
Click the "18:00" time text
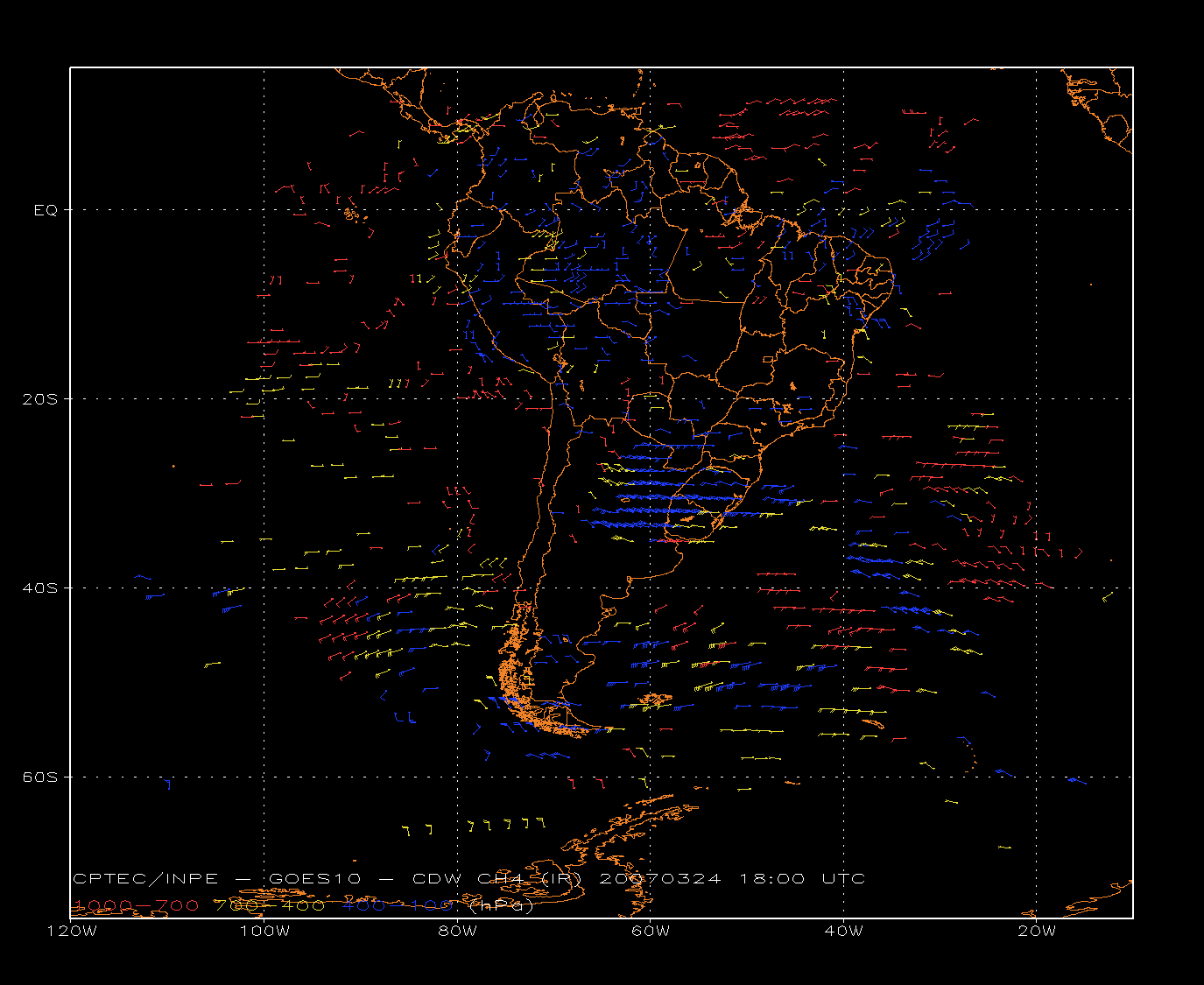772,879
